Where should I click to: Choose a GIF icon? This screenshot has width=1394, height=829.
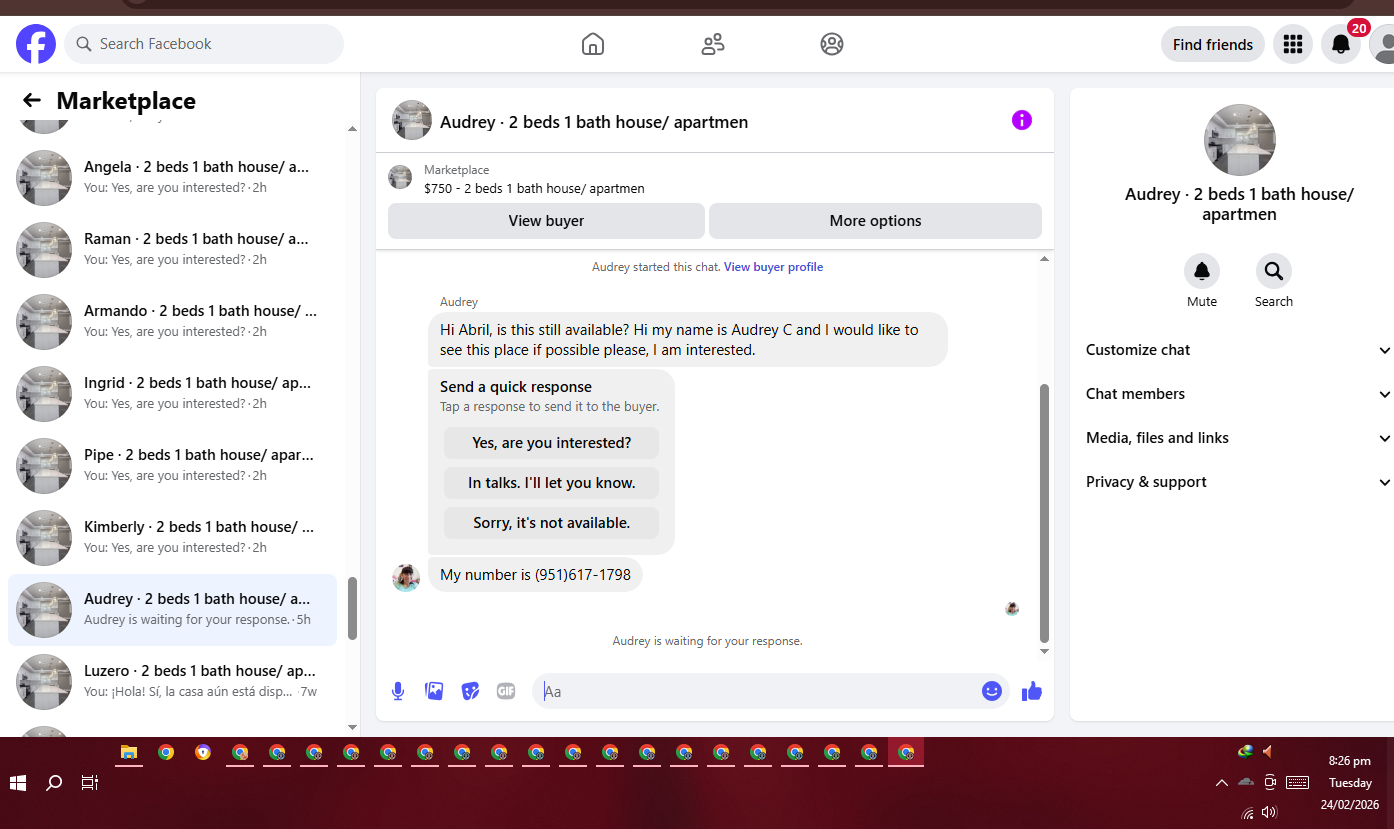click(x=506, y=691)
